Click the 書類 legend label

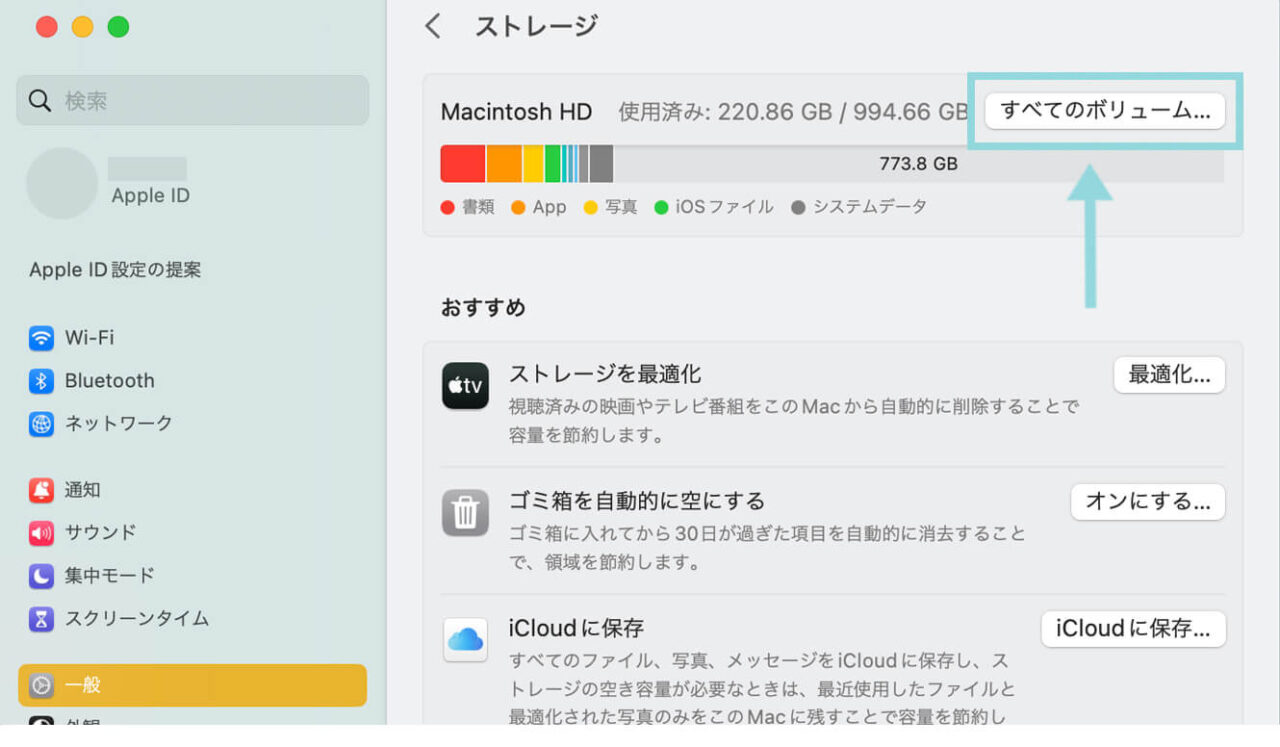click(478, 207)
